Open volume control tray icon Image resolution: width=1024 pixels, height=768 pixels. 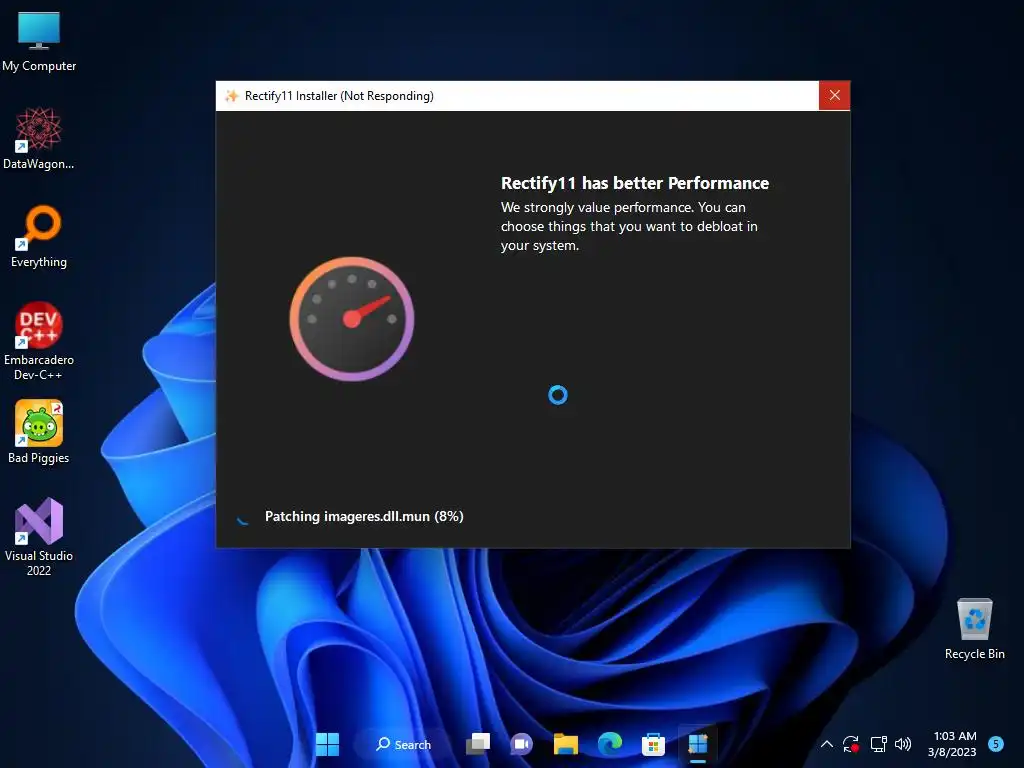click(x=903, y=744)
